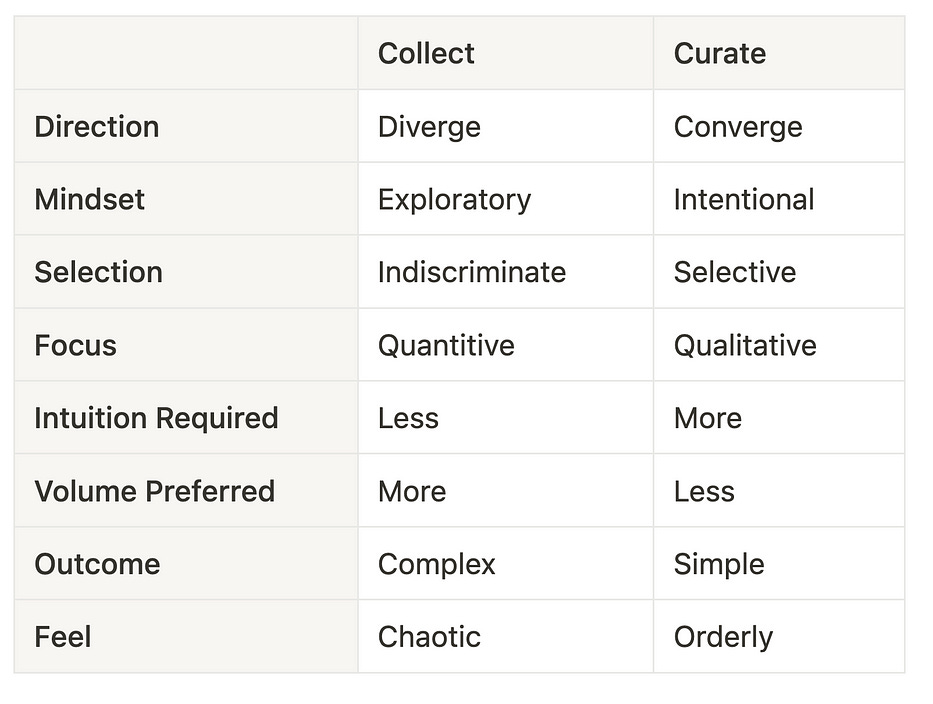Click the Chaotic cell

(x=505, y=636)
